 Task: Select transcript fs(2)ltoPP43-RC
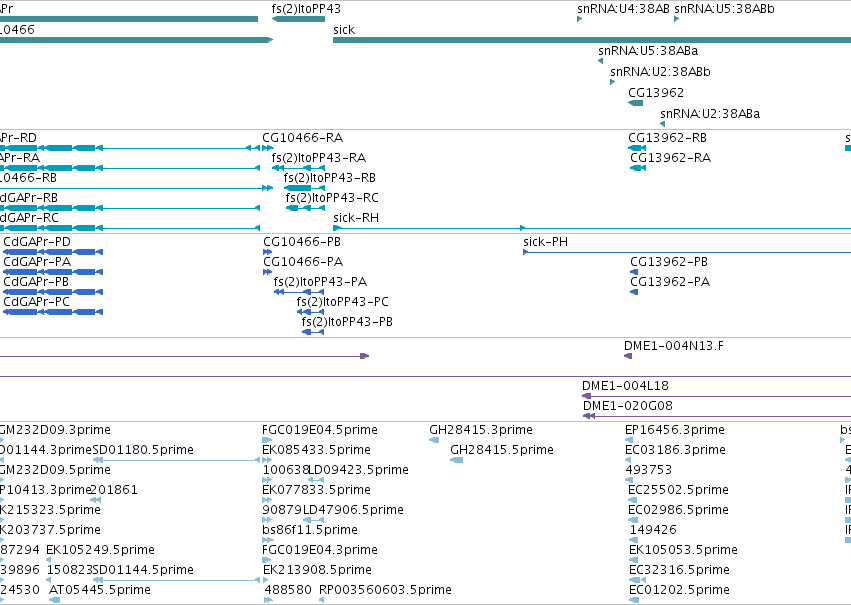pos(332,198)
